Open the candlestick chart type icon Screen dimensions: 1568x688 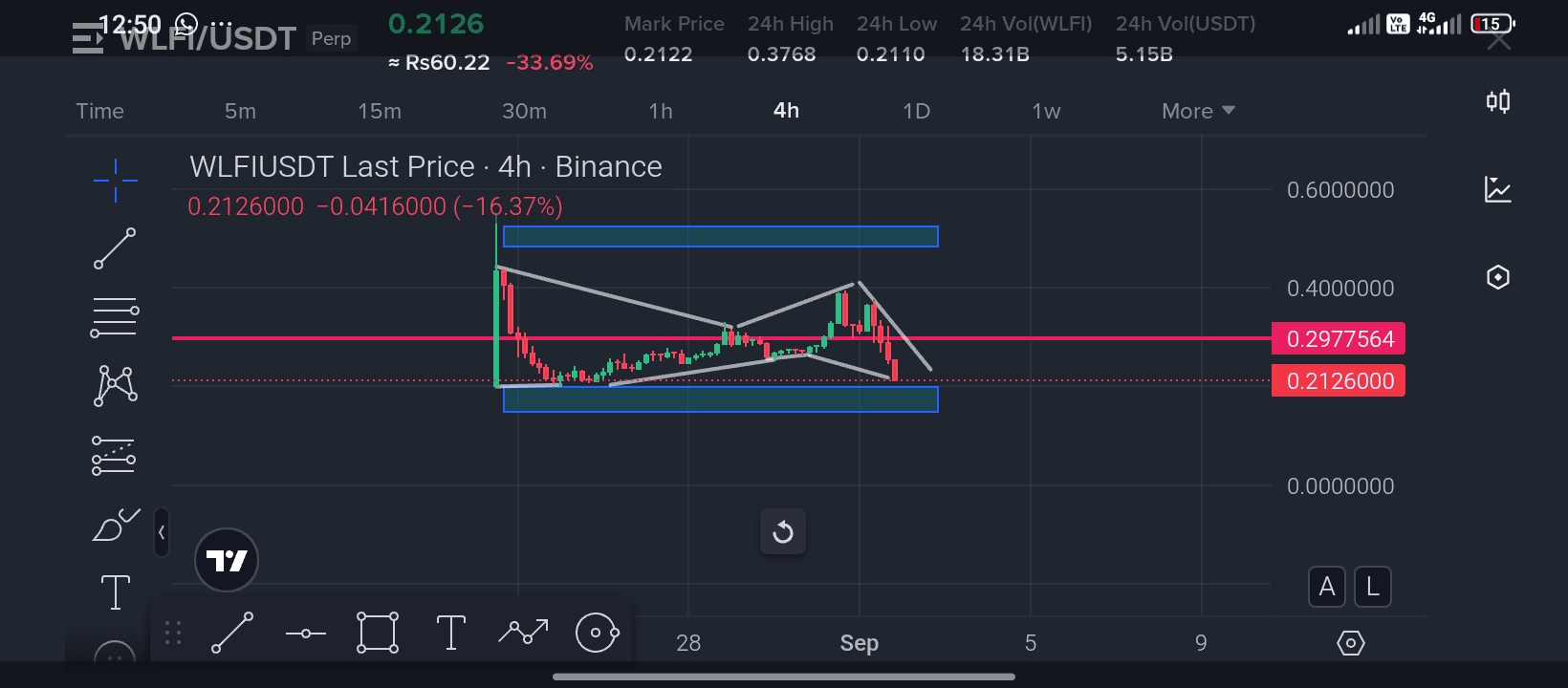(1498, 101)
